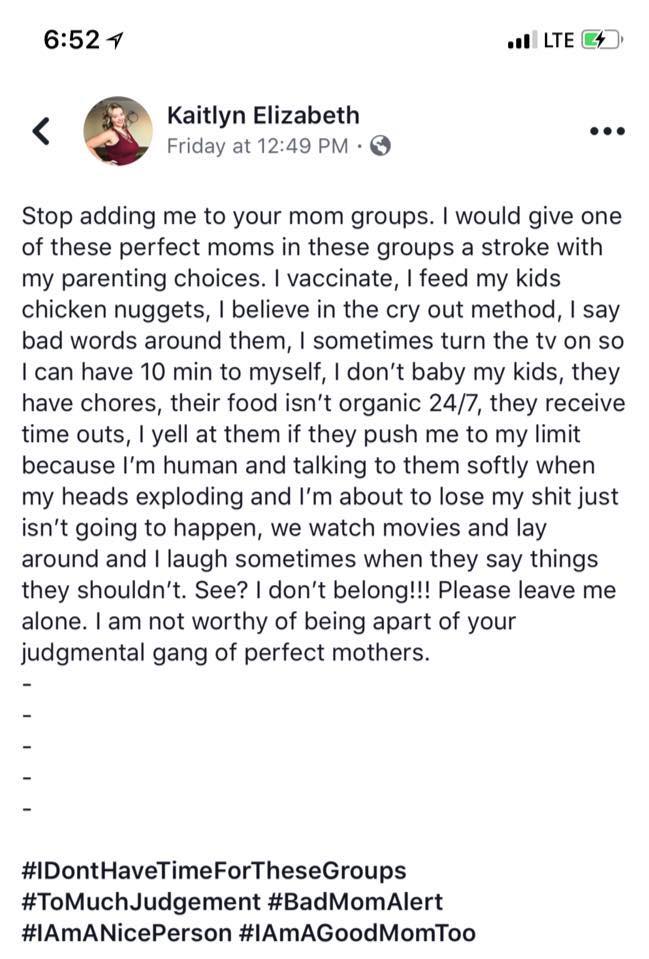Open hashtag #ToMuchJudgement
The width and height of the screenshot is (649, 959).
tap(141, 902)
